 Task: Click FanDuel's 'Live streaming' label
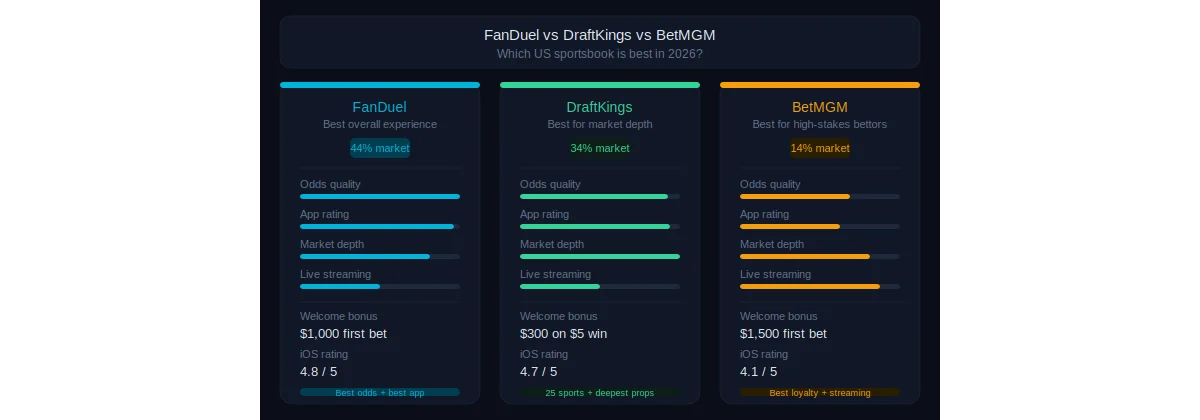[335, 274]
